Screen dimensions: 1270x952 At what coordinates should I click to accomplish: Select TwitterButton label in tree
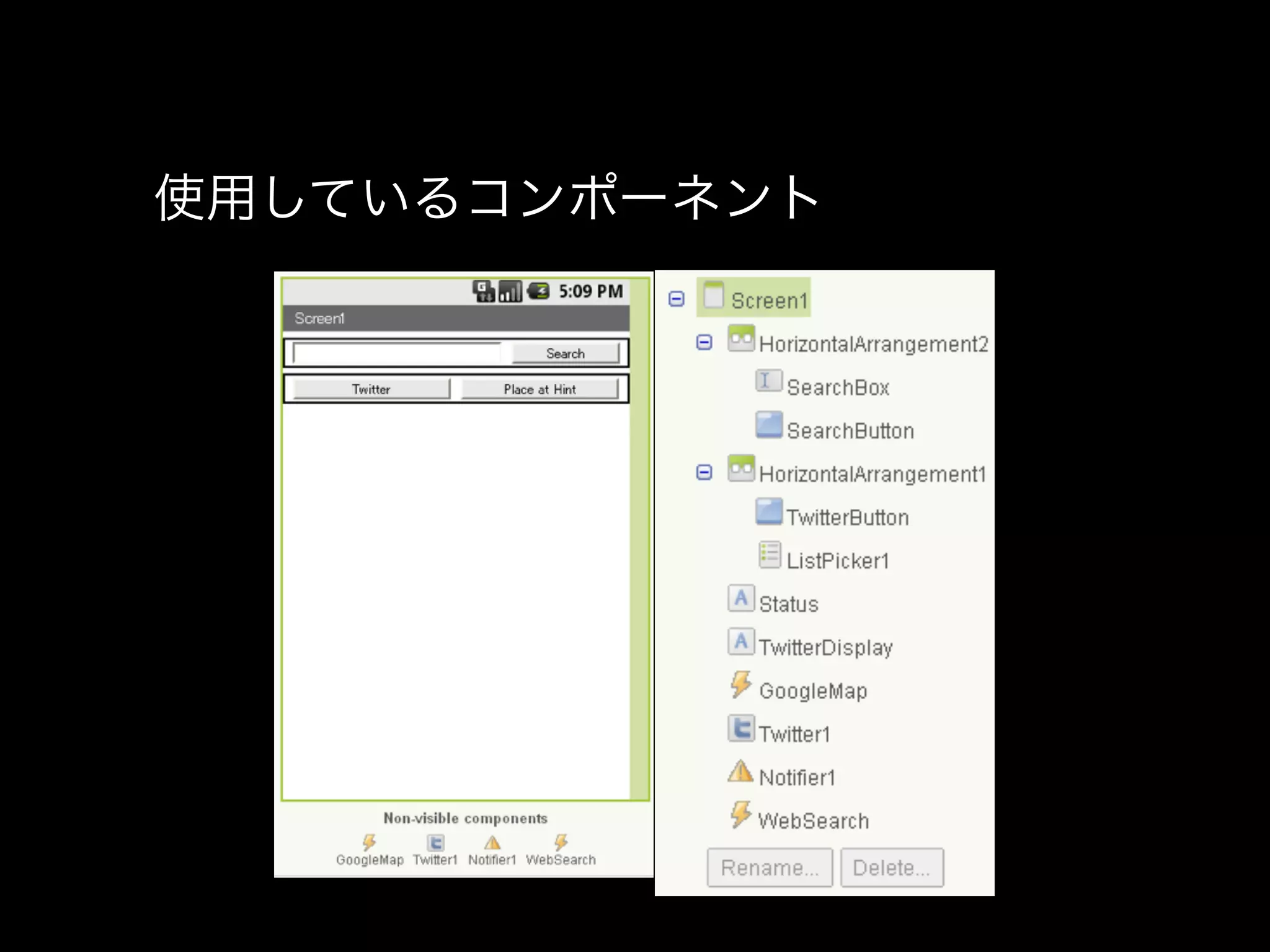(848, 518)
